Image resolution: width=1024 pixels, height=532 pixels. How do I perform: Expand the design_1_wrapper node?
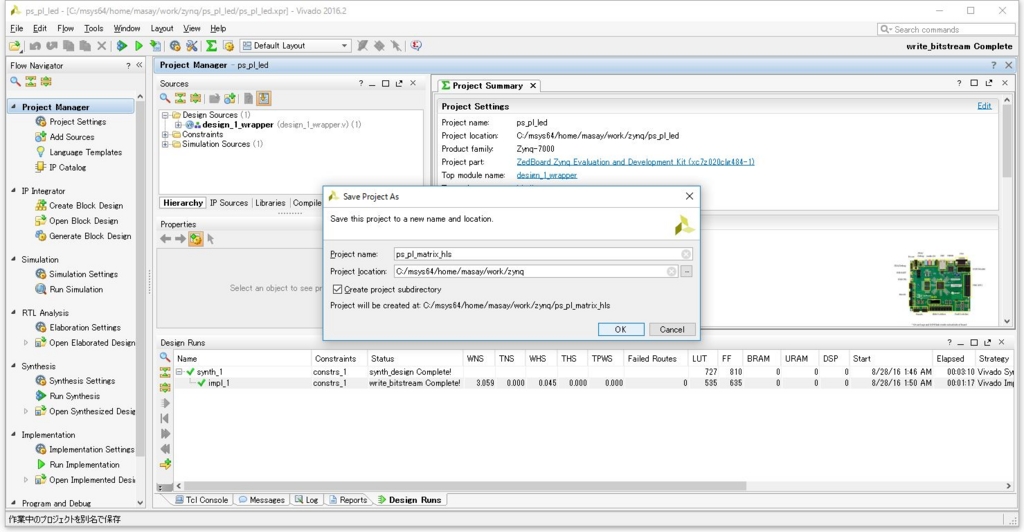point(178,125)
